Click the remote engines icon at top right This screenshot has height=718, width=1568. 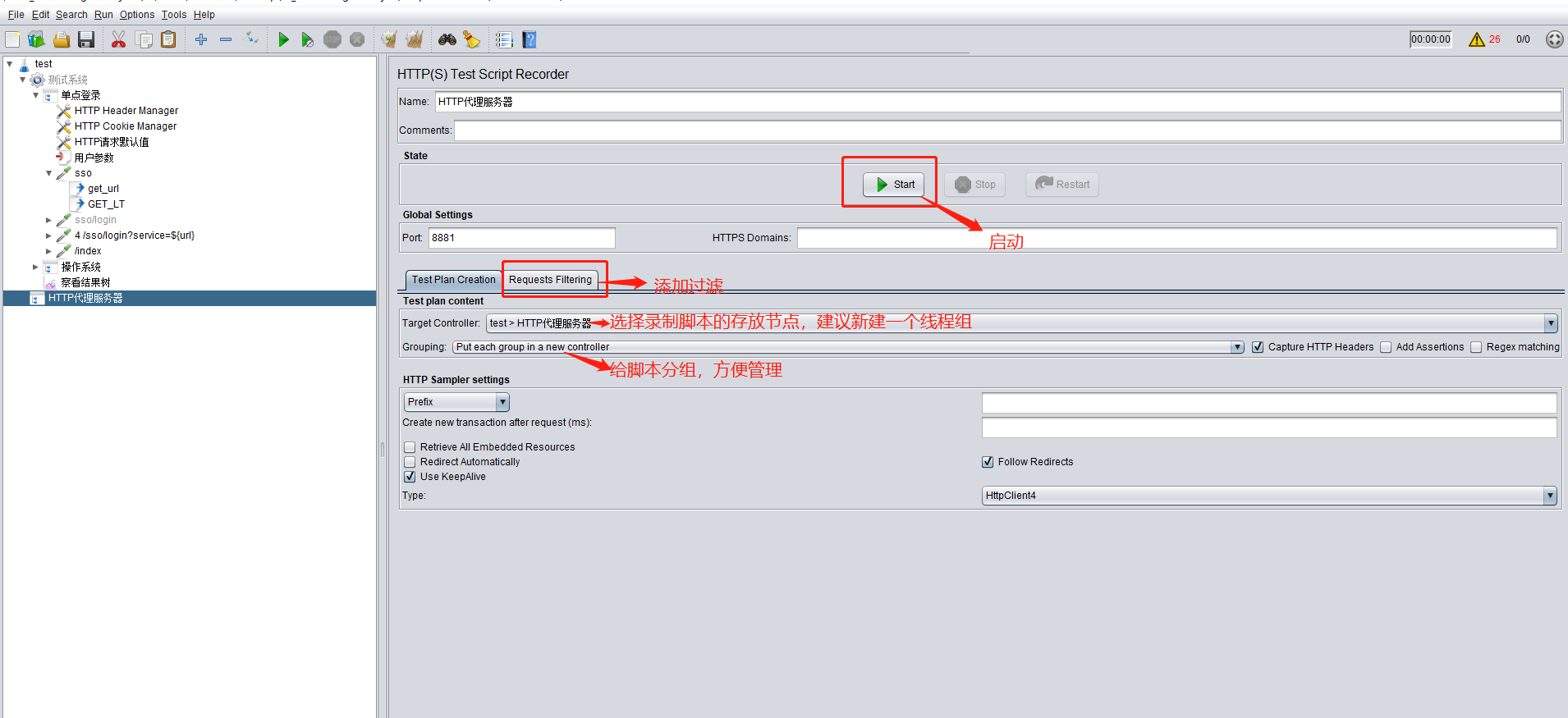point(1555,39)
